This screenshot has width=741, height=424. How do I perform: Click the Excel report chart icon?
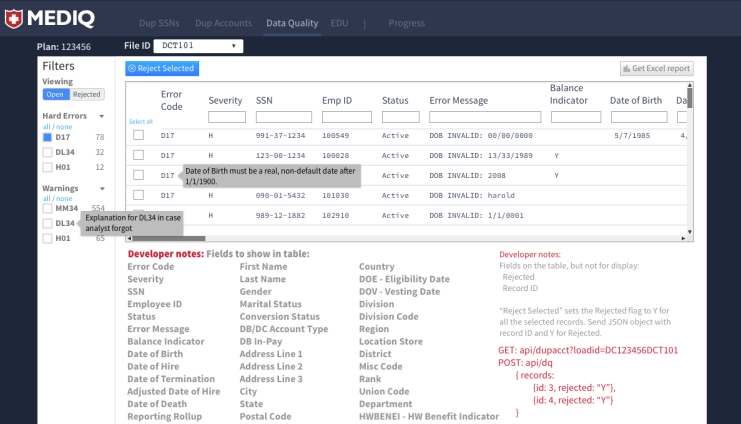click(x=627, y=69)
